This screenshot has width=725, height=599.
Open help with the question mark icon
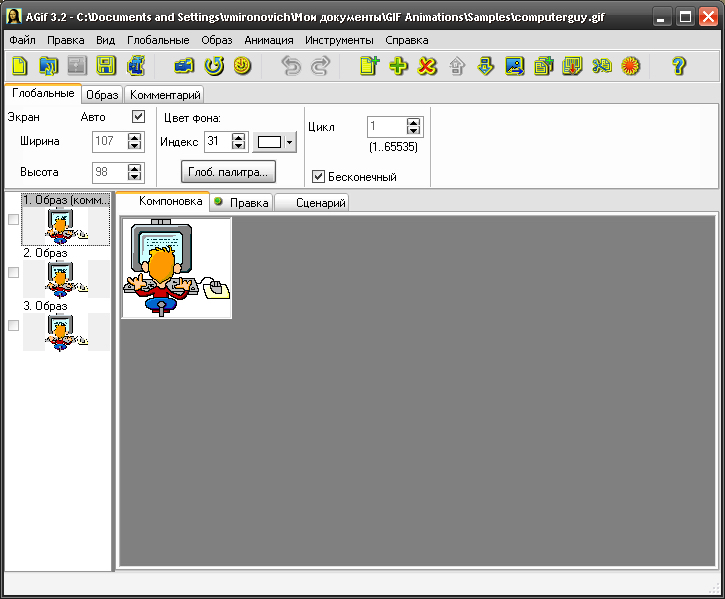[678, 67]
